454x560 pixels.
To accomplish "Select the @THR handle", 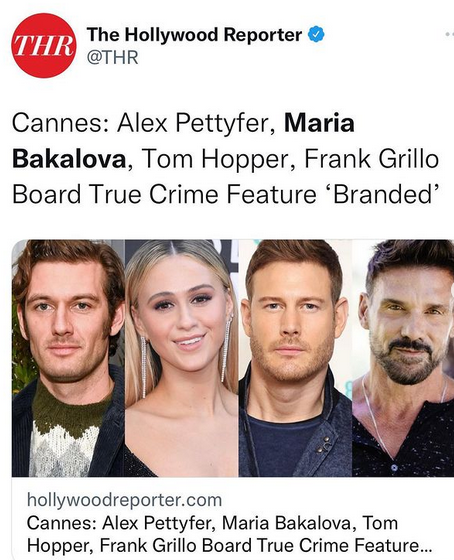I will pyautogui.click(x=113, y=58).
